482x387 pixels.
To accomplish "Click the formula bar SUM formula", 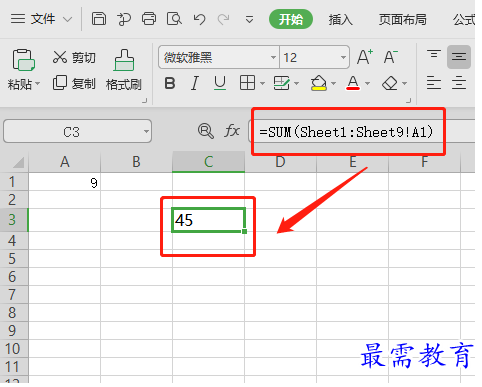I will coord(346,132).
